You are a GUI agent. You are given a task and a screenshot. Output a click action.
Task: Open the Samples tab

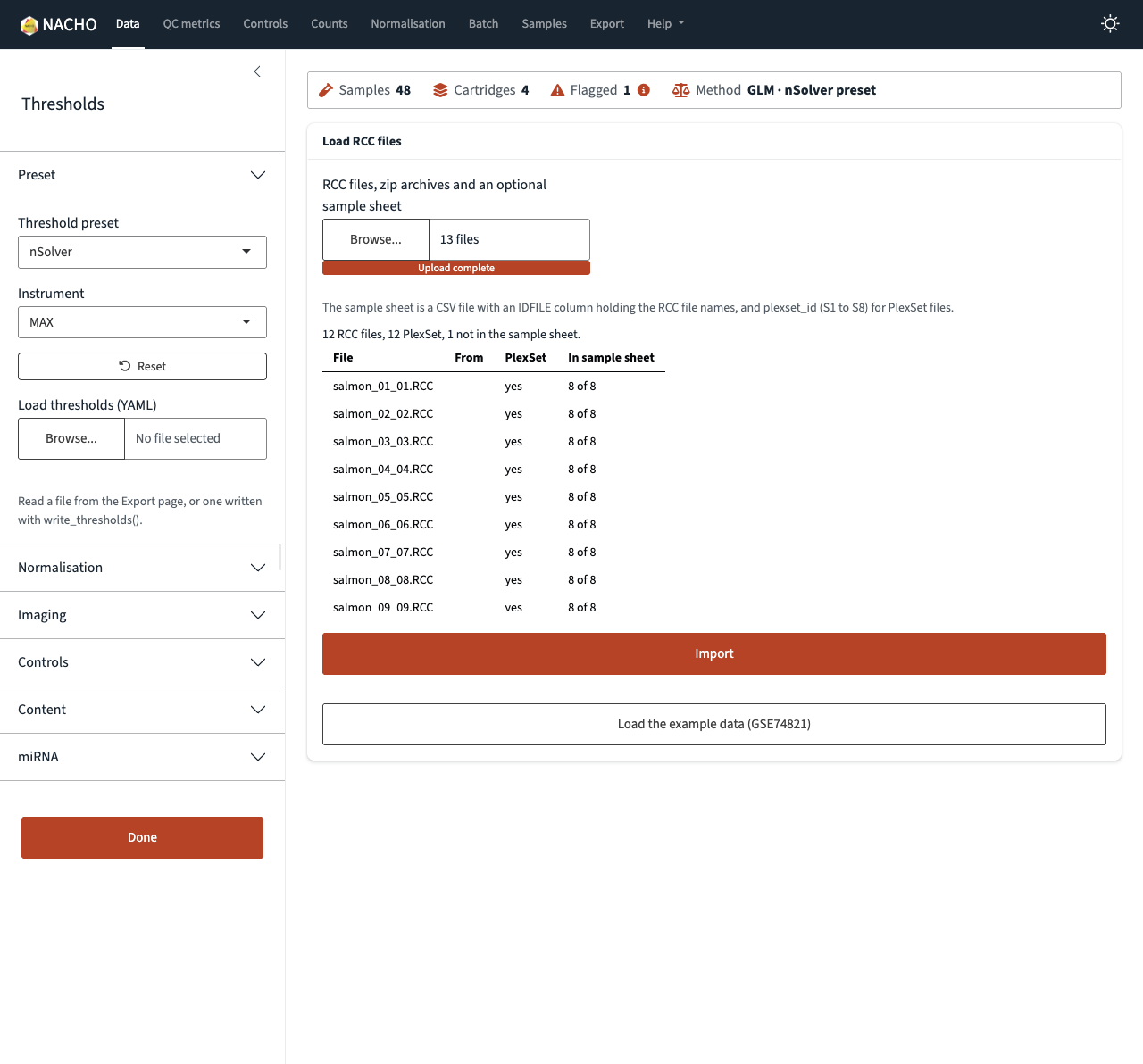[x=544, y=24]
